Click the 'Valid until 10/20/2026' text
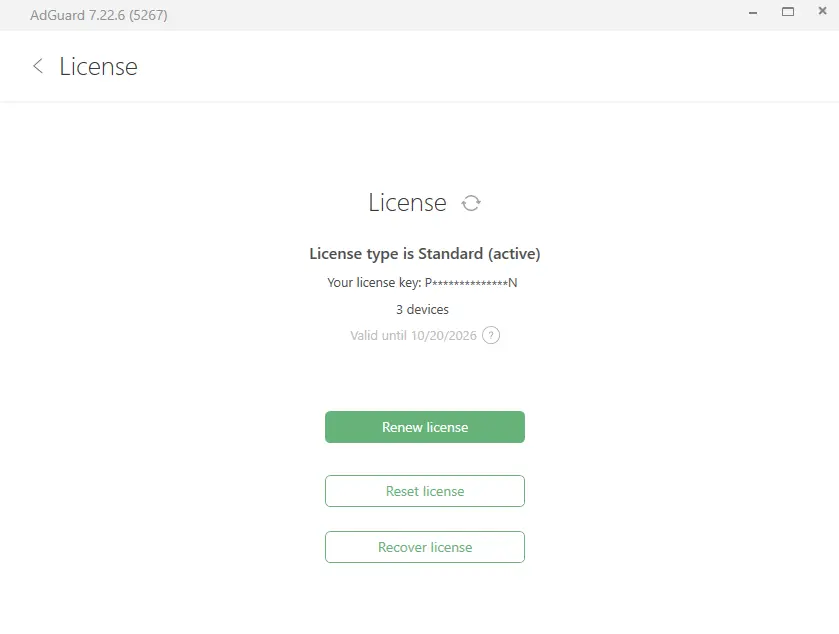Screen dimensions: 839x634 pyautogui.click(x=413, y=335)
